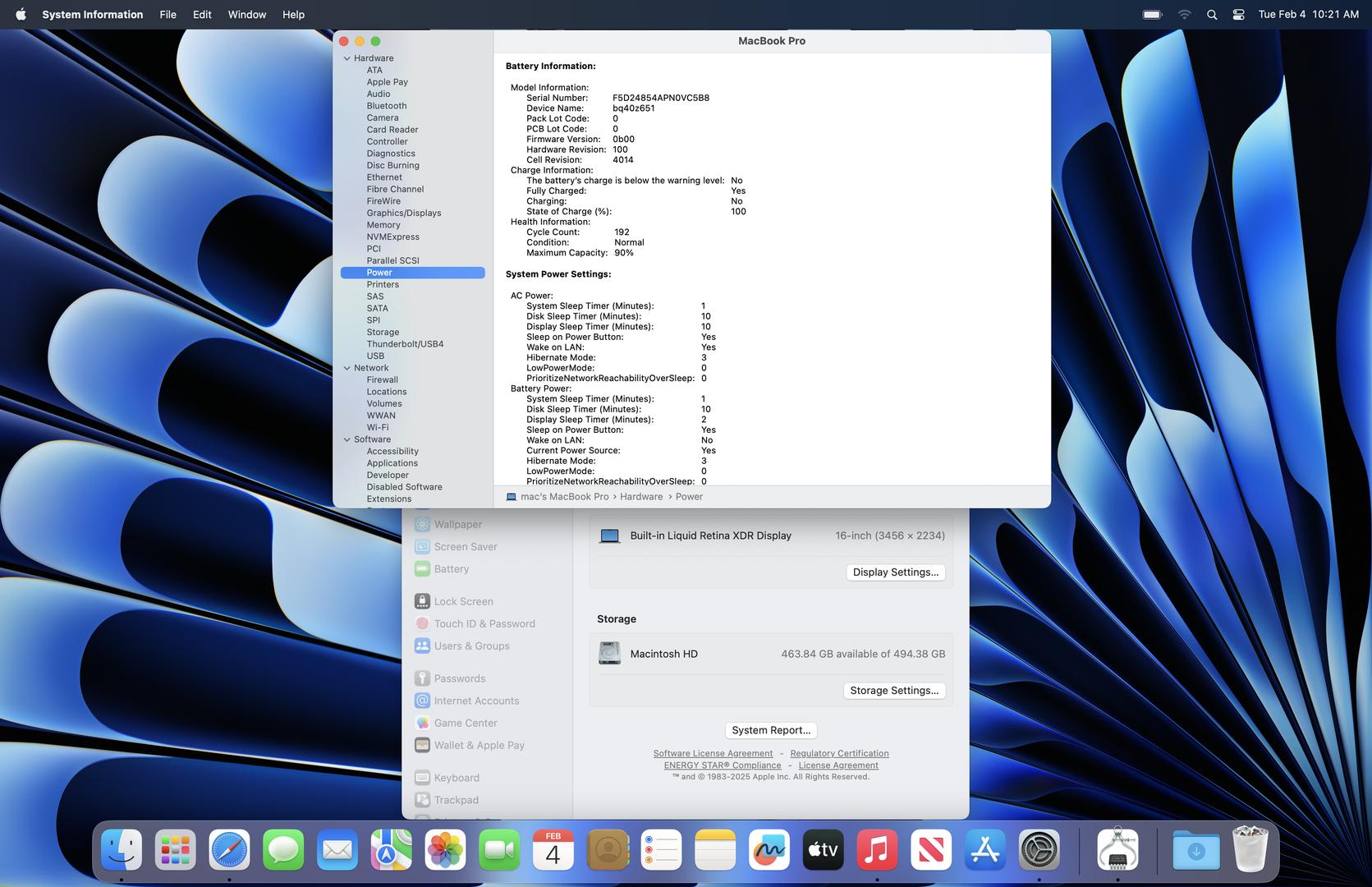1372x887 pixels.
Task: Click the Wi-Fi status icon
Action: [1184, 15]
